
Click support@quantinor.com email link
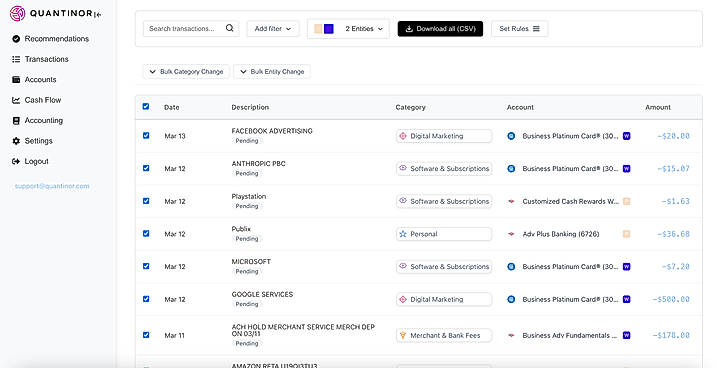[52, 186]
